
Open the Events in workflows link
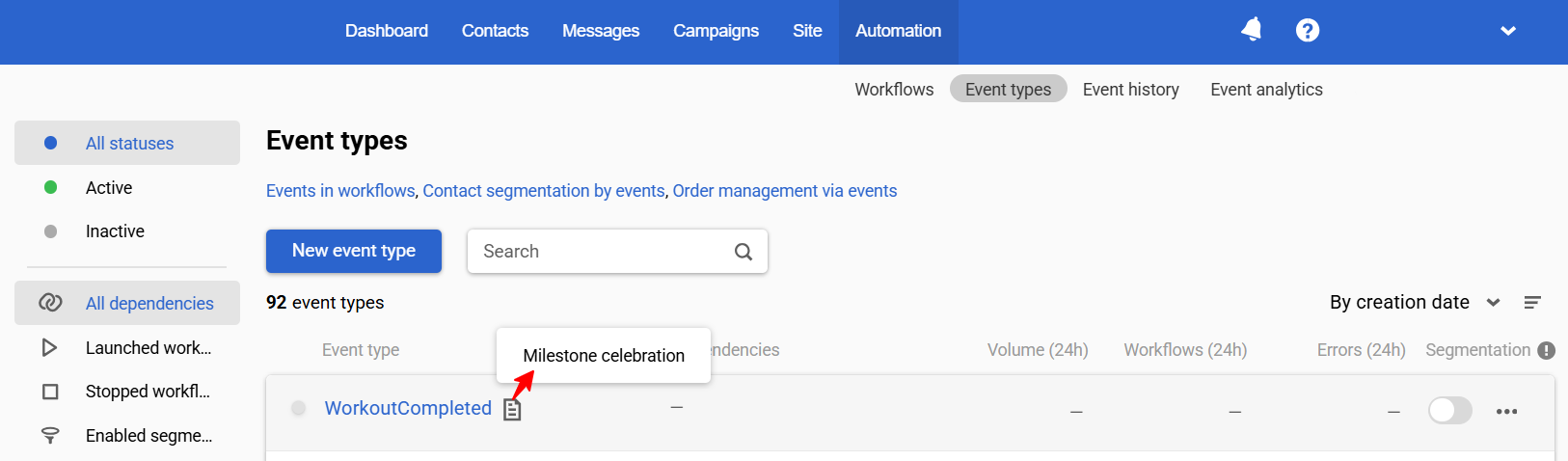tap(340, 191)
